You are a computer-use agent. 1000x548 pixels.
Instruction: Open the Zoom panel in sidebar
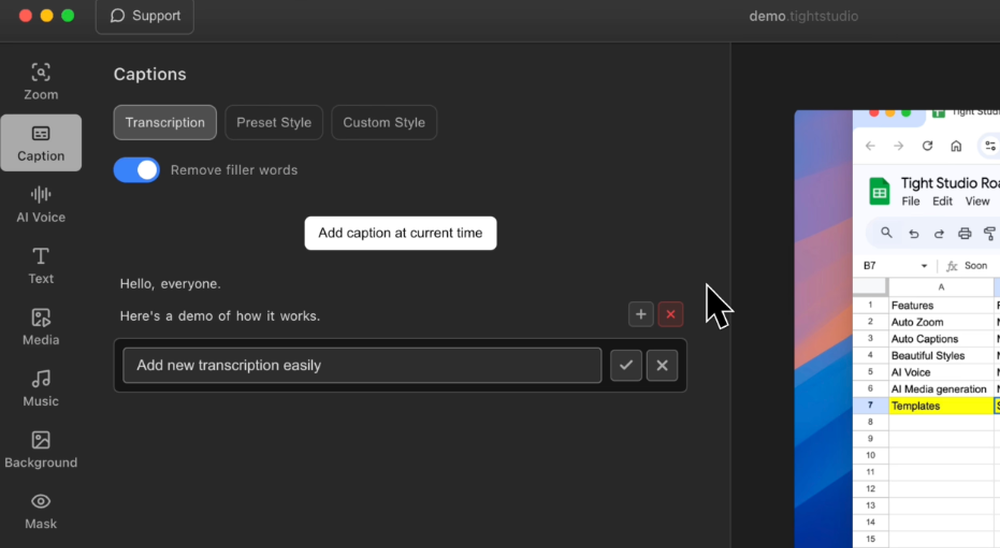41,82
